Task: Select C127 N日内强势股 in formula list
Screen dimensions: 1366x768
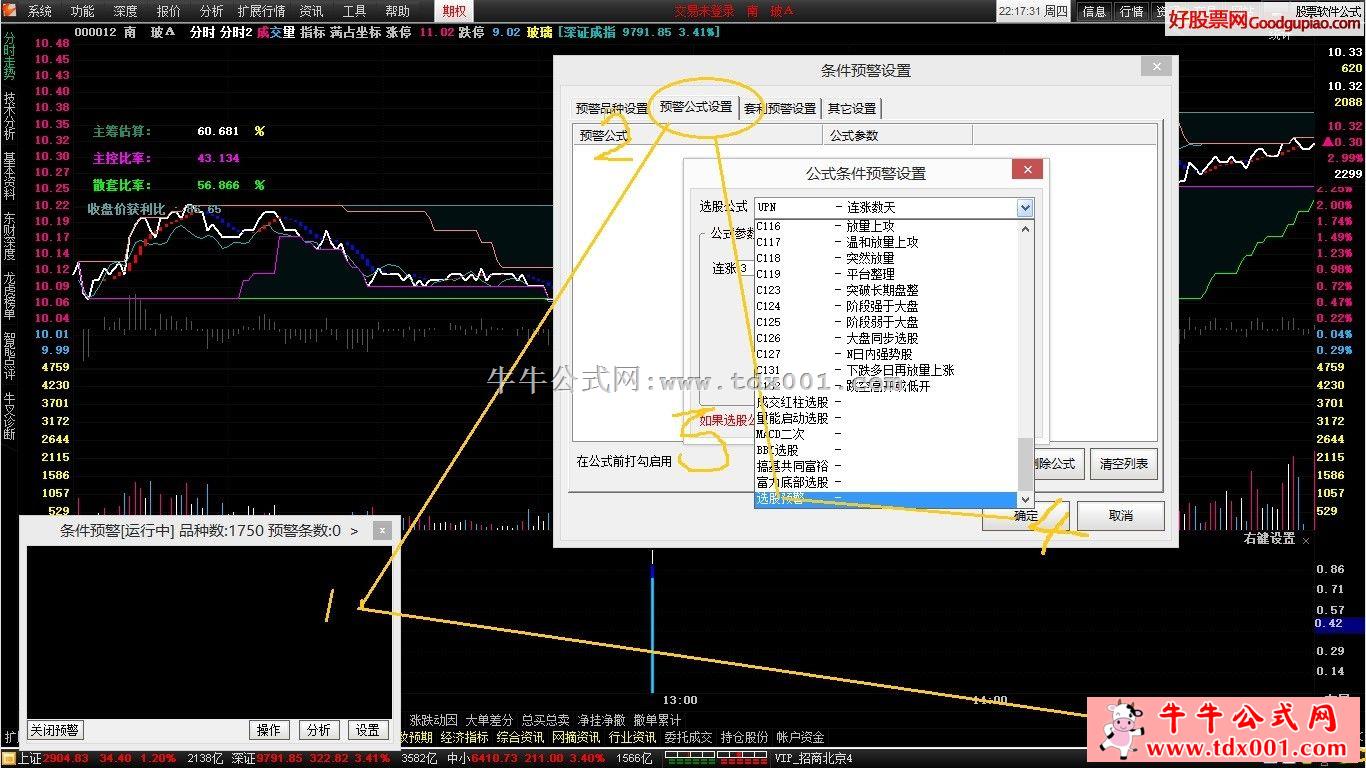Action: [885, 354]
